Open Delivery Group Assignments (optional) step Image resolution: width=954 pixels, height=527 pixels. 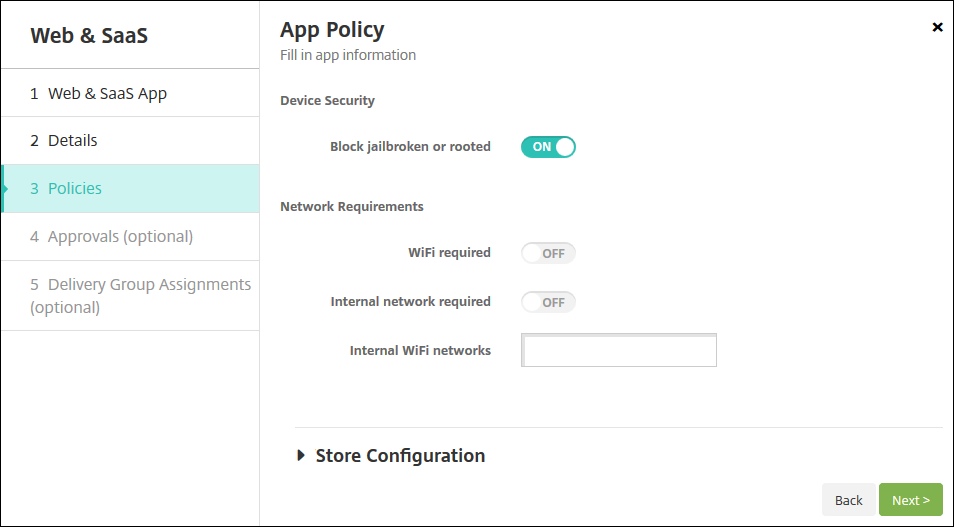(140, 295)
